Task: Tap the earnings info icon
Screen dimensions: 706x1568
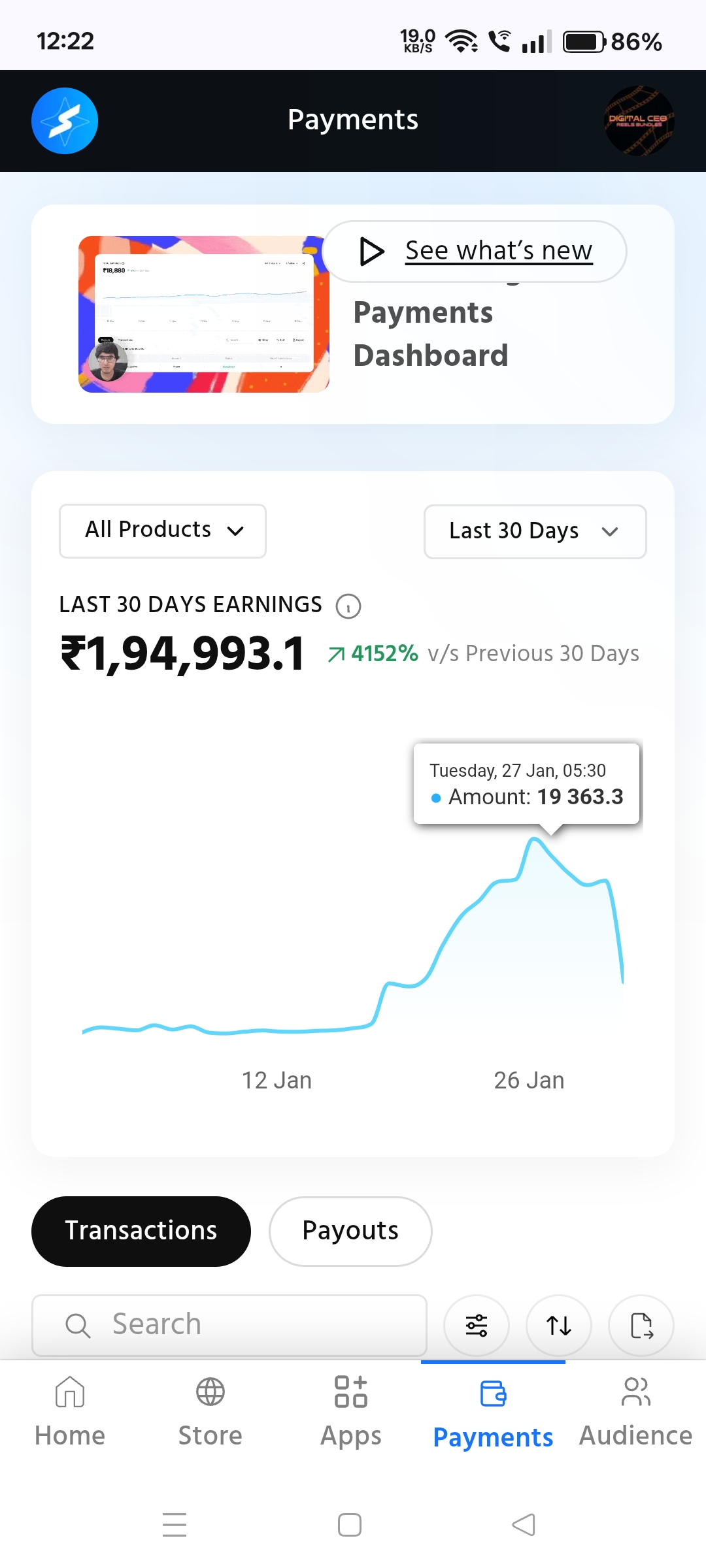Action: [348, 606]
